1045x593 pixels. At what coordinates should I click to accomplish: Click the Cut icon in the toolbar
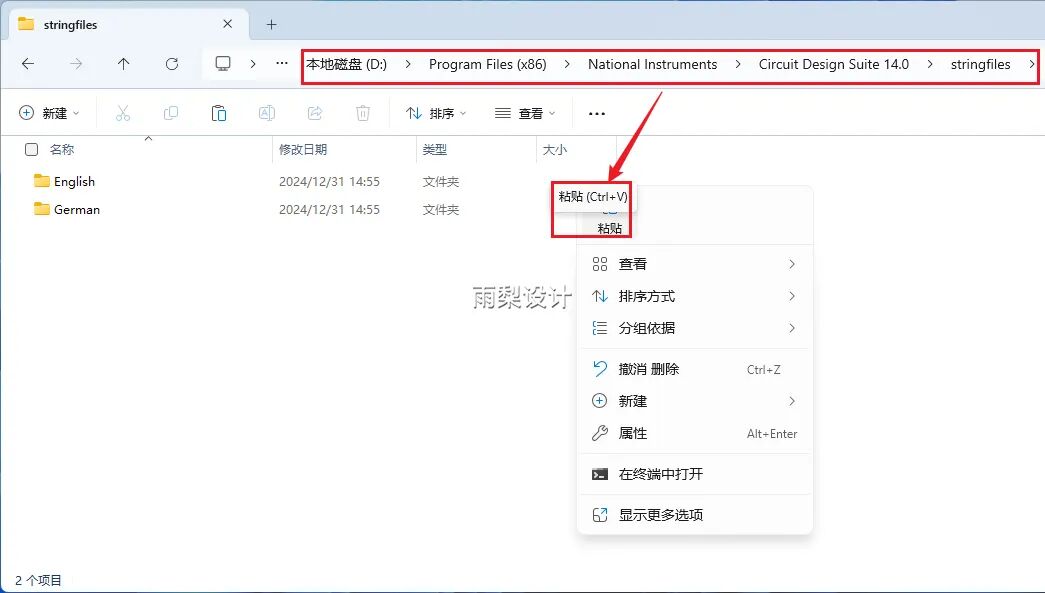(123, 112)
